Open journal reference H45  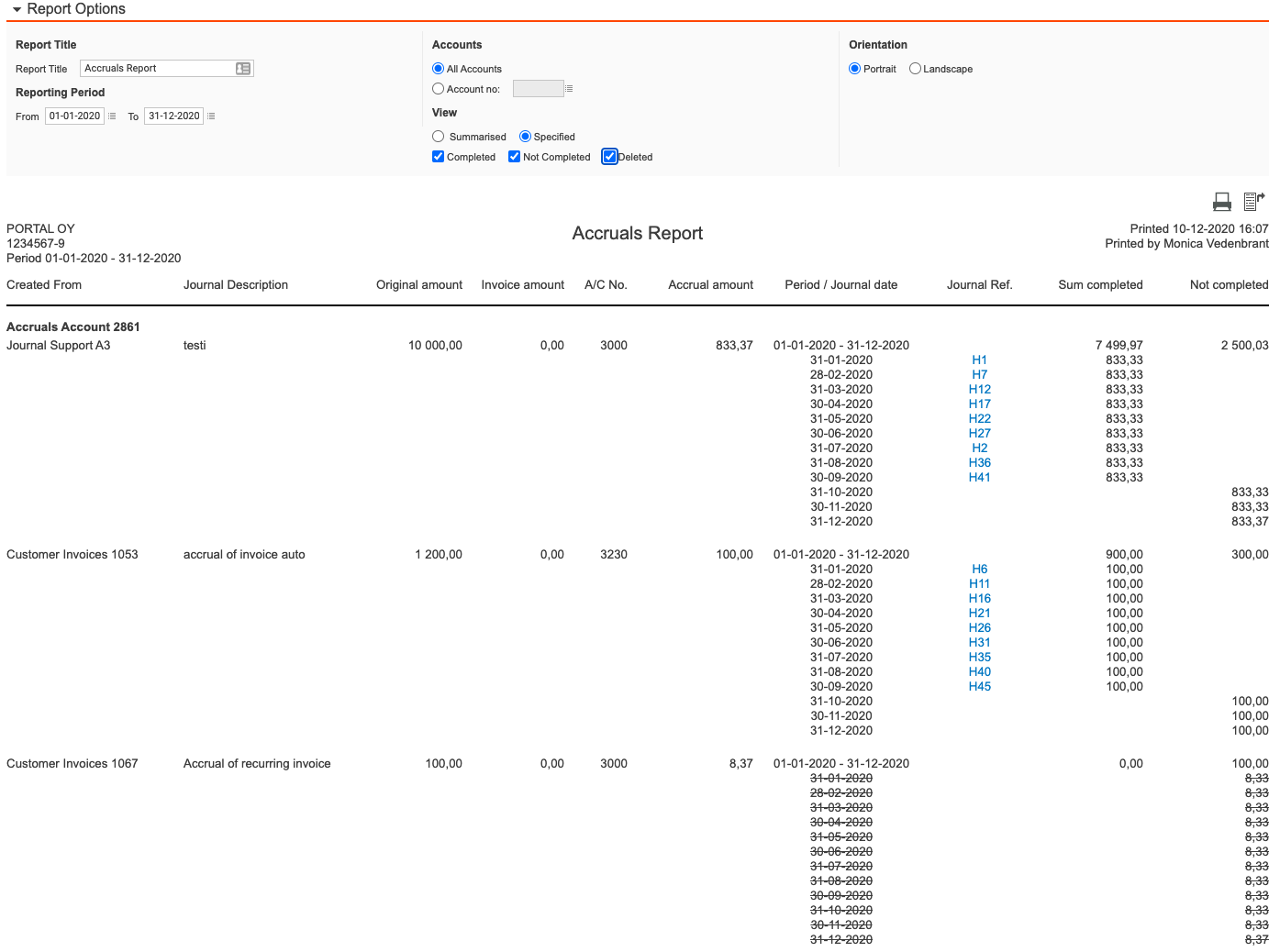[979, 687]
